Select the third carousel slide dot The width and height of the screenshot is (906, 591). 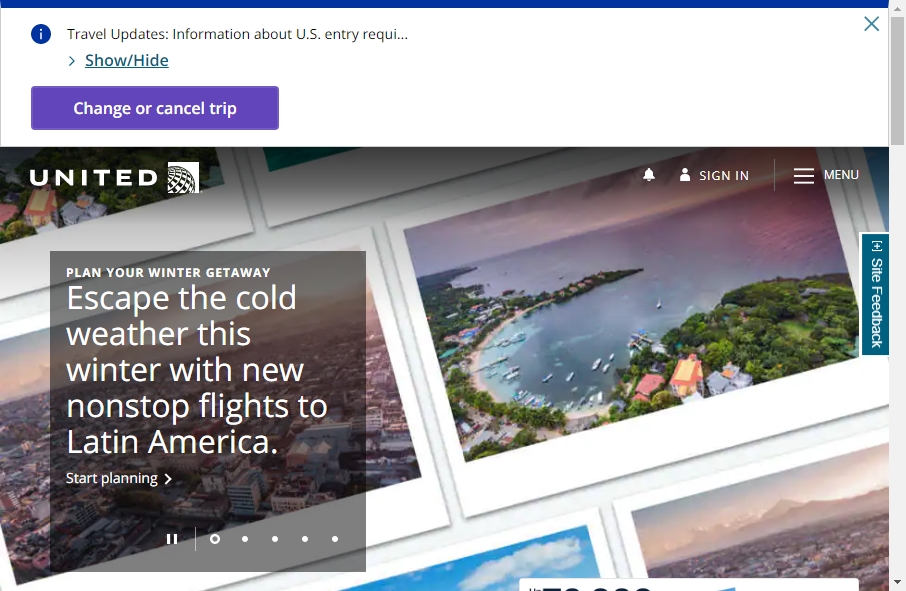[x=275, y=539]
